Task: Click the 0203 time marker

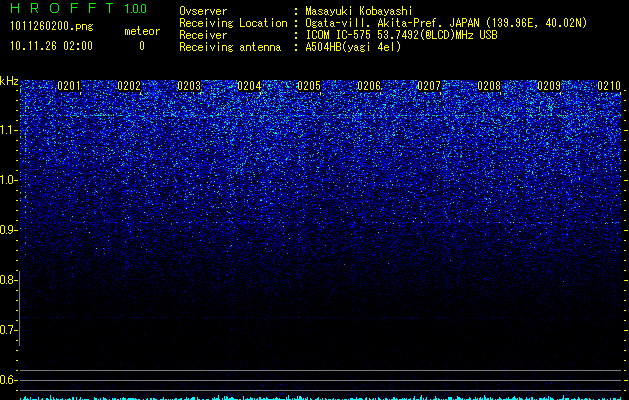Action: [189, 86]
